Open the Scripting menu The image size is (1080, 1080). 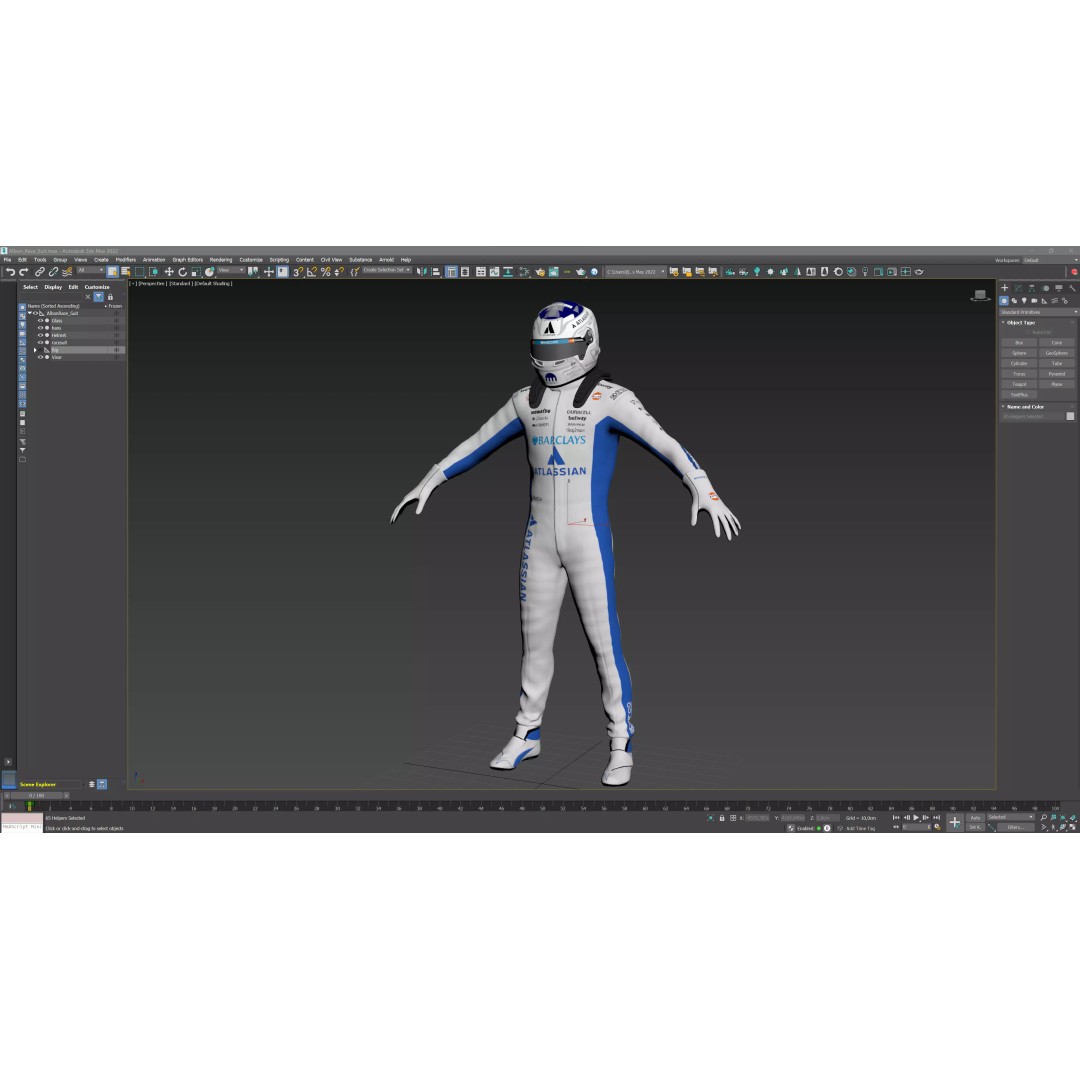coord(279,260)
